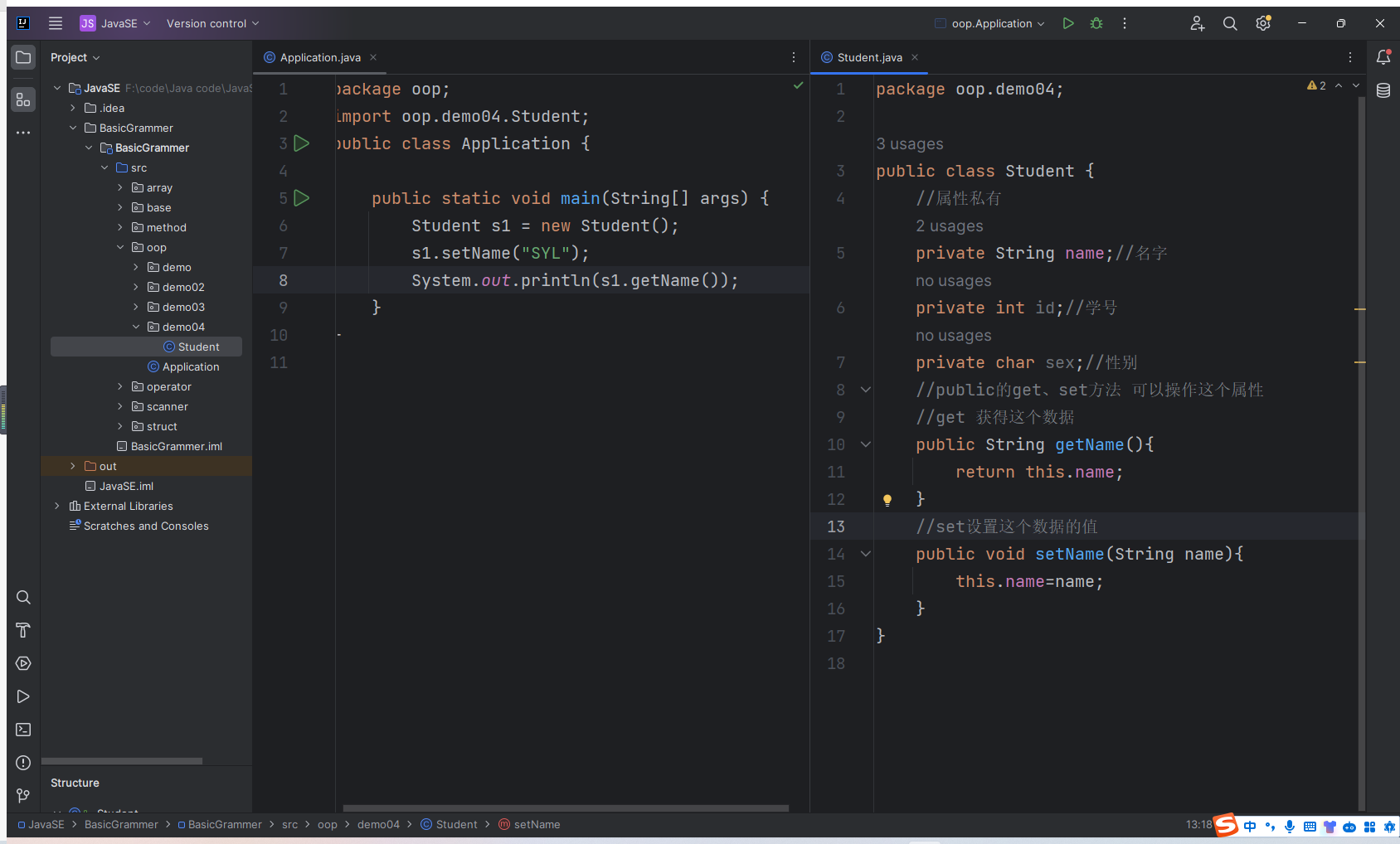Viewport: 1400px width, 844px height.
Task: Click the yellow lightbulb quick-fix icon
Action: tap(887, 500)
